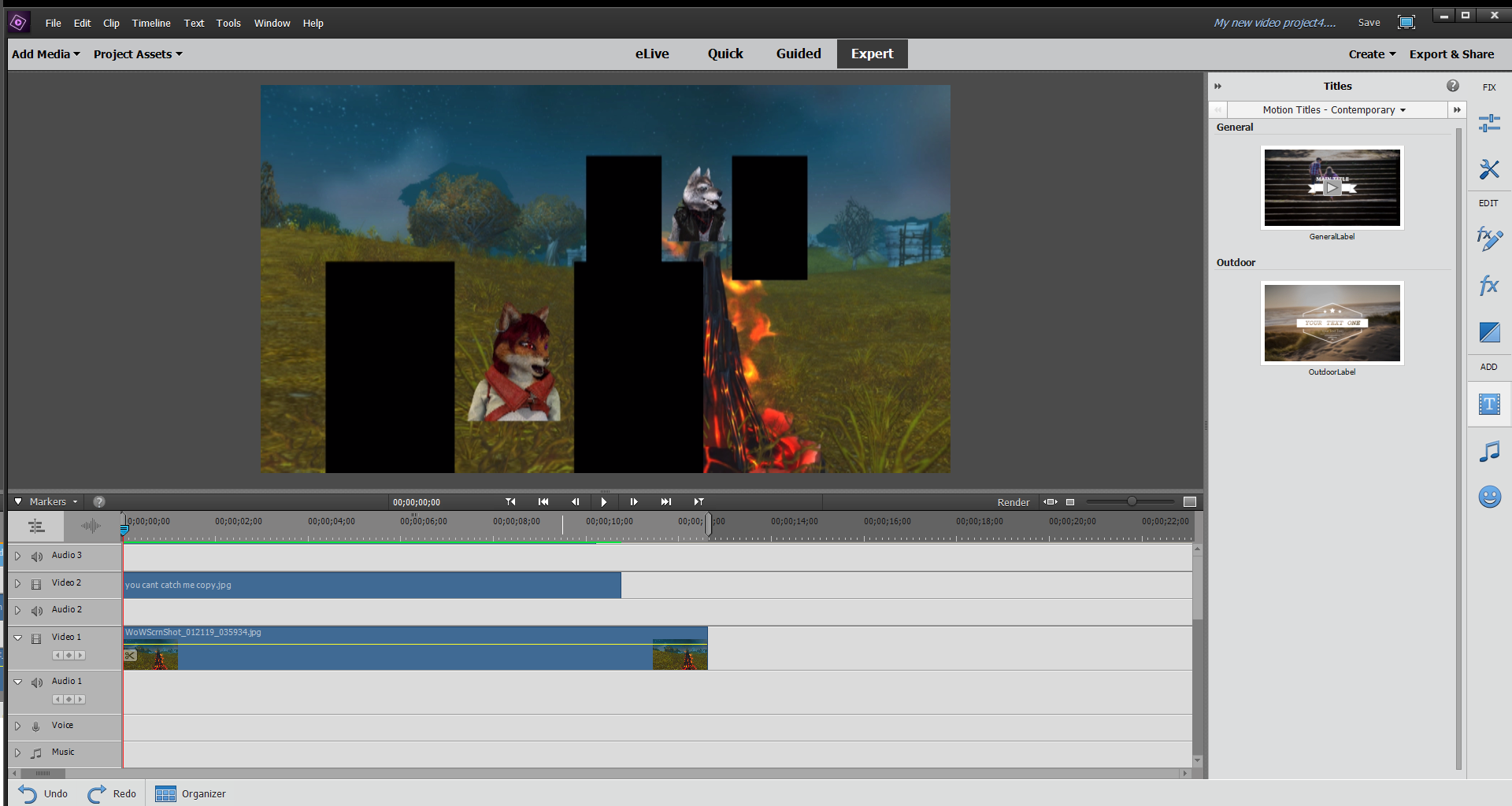Switch to the Quick tab
This screenshot has height=806, width=1512.
[x=725, y=54]
